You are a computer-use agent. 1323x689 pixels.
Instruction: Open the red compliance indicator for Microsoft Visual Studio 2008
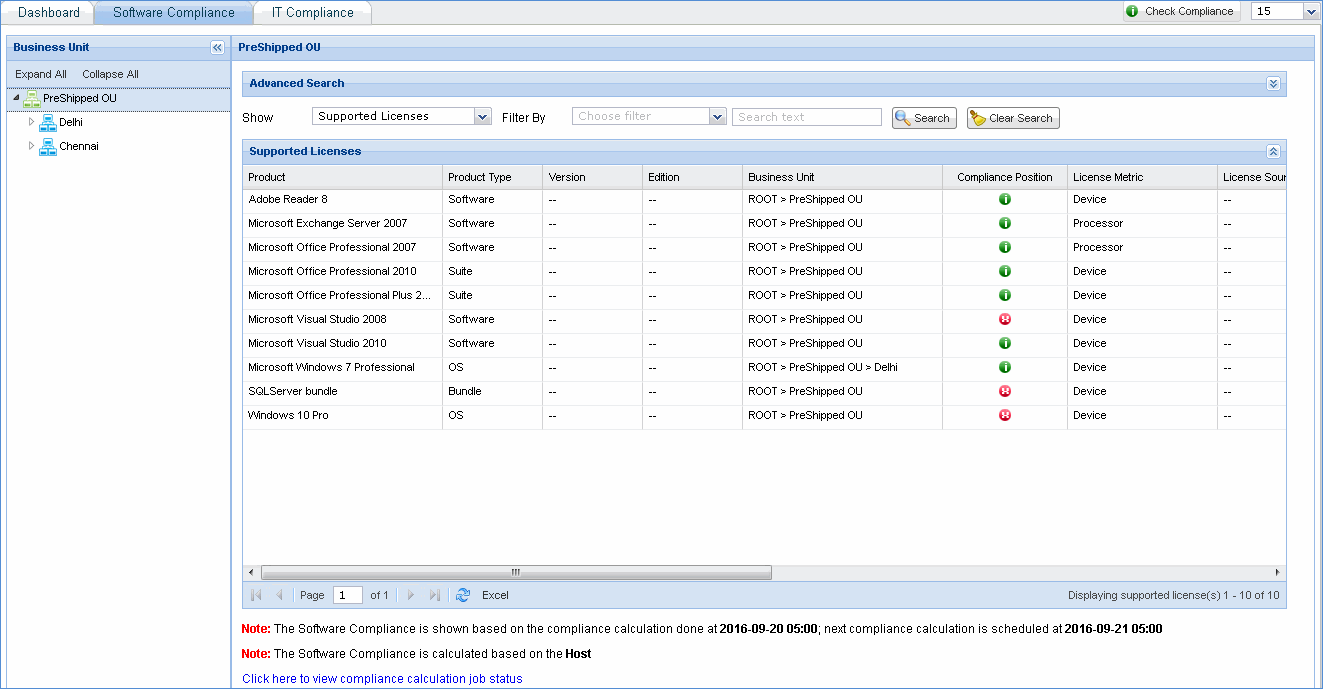click(1005, 319)
